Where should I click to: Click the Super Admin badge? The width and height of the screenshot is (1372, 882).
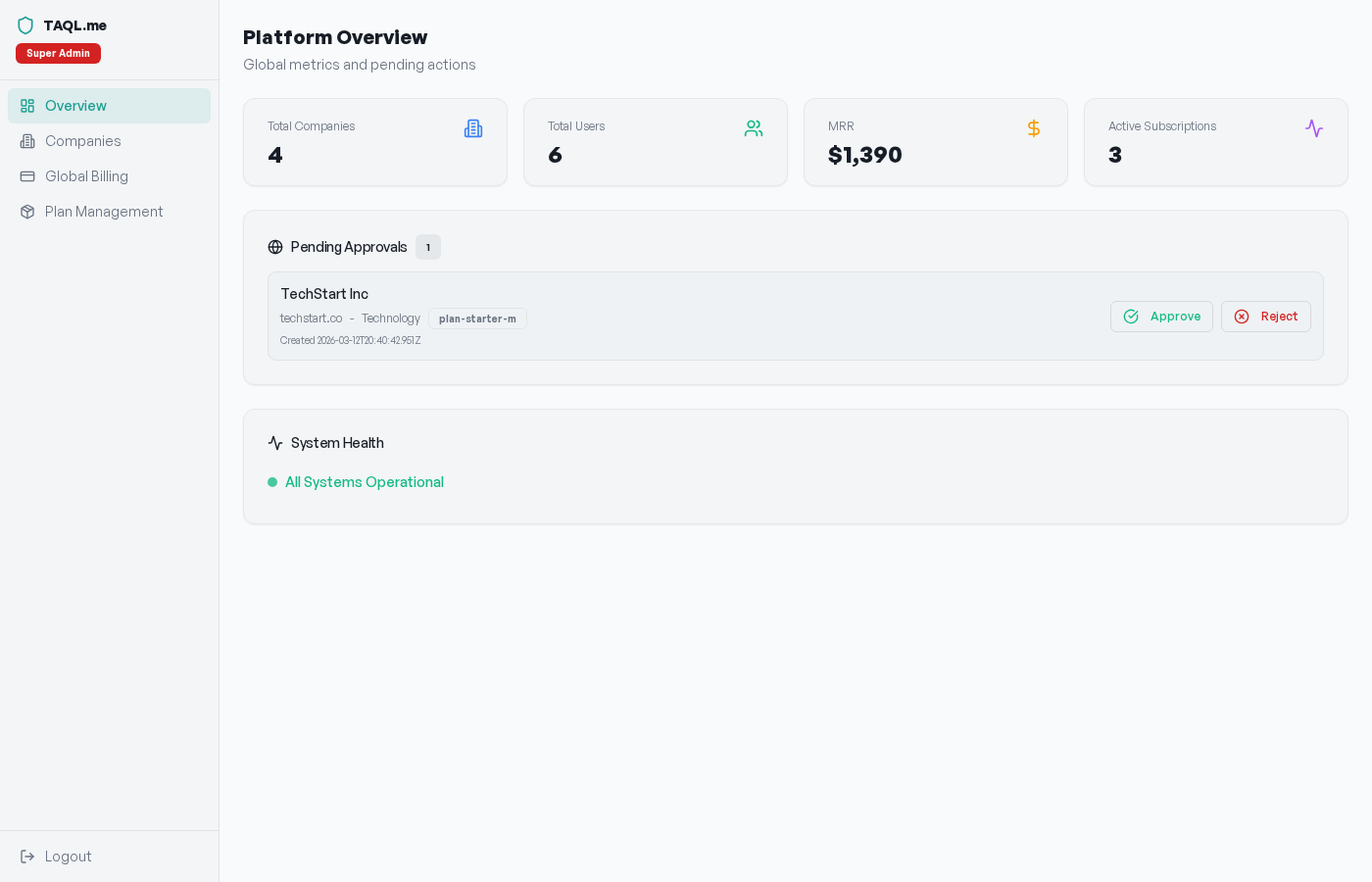point(58,53)
